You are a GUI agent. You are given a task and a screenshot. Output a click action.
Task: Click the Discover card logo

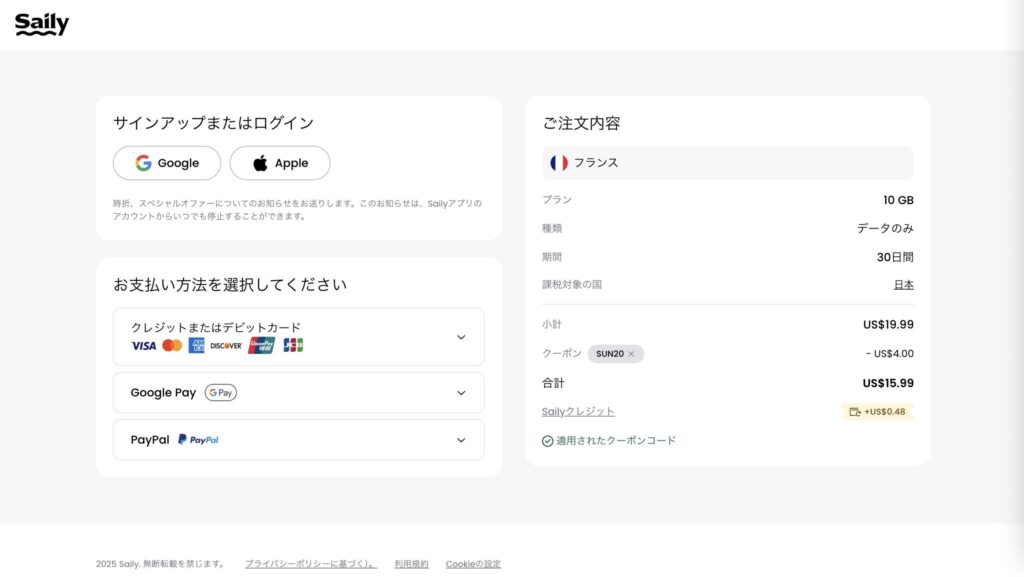tap(226, 346)
